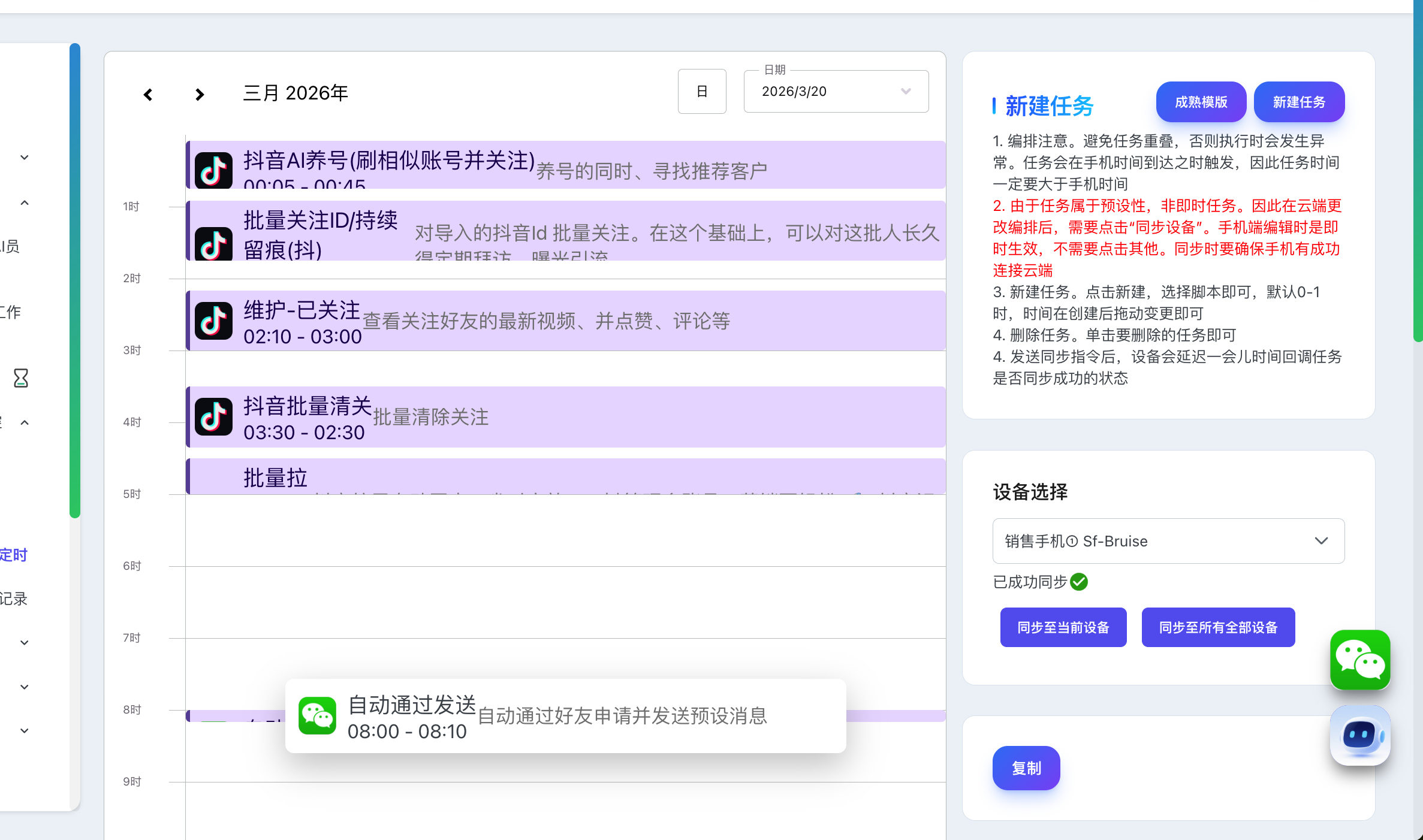Click the TikTok icon on 维护-已关注 task

click(x=213, y=321)
